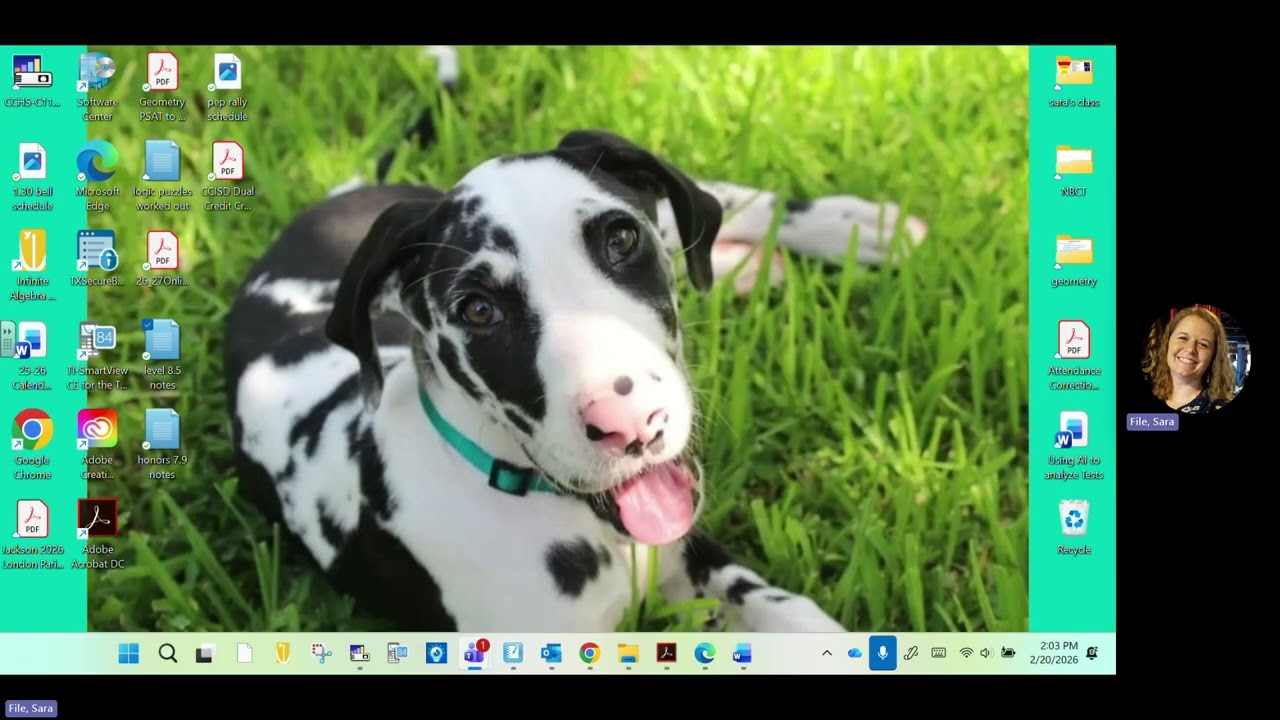Open the CCHS-C11 desktop shortcut

(32, 82)
